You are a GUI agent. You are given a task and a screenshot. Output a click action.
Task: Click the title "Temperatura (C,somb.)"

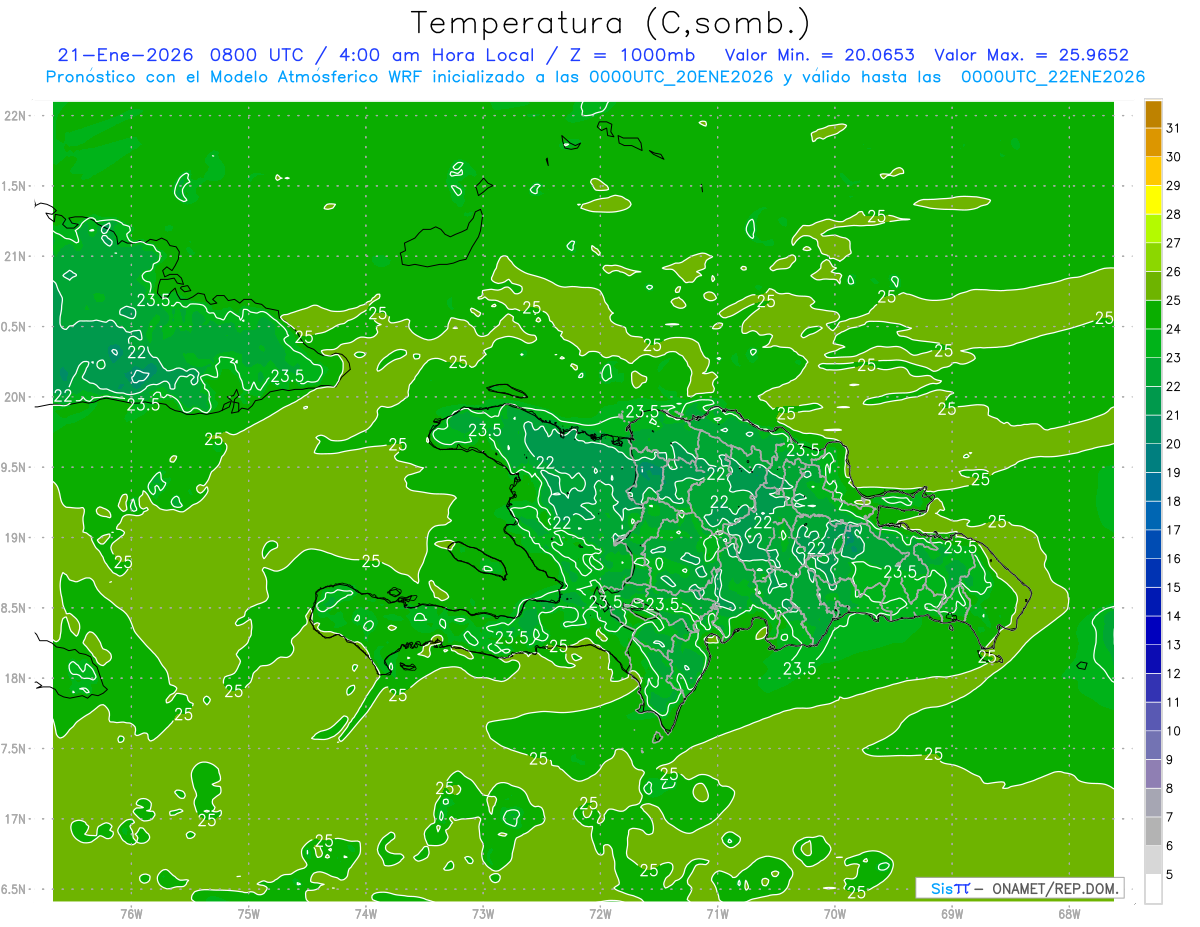point(610,23)
